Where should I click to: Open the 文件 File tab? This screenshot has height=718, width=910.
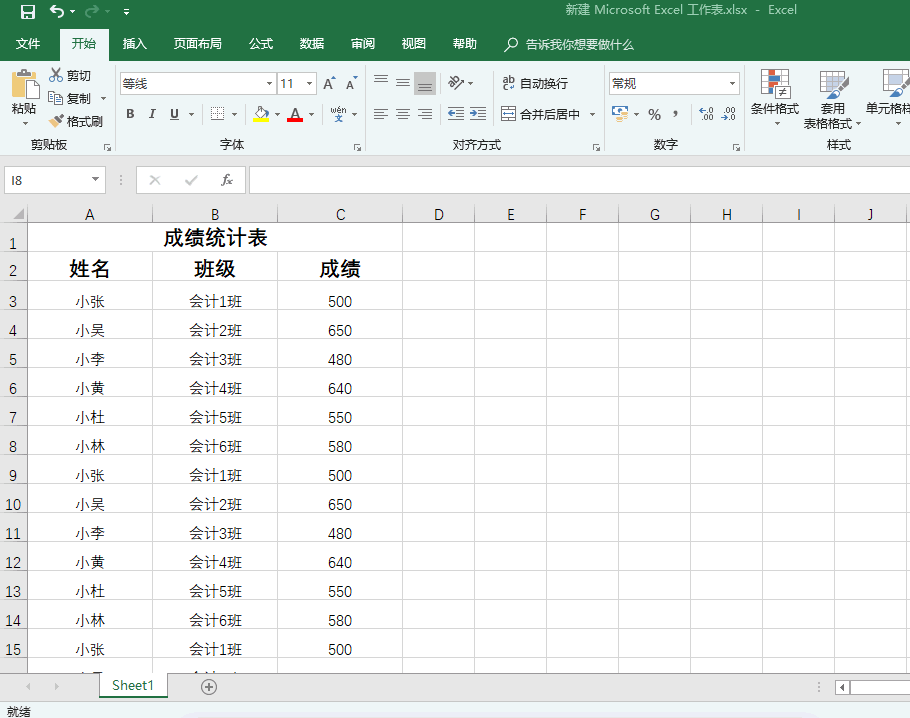coord(28,44)
